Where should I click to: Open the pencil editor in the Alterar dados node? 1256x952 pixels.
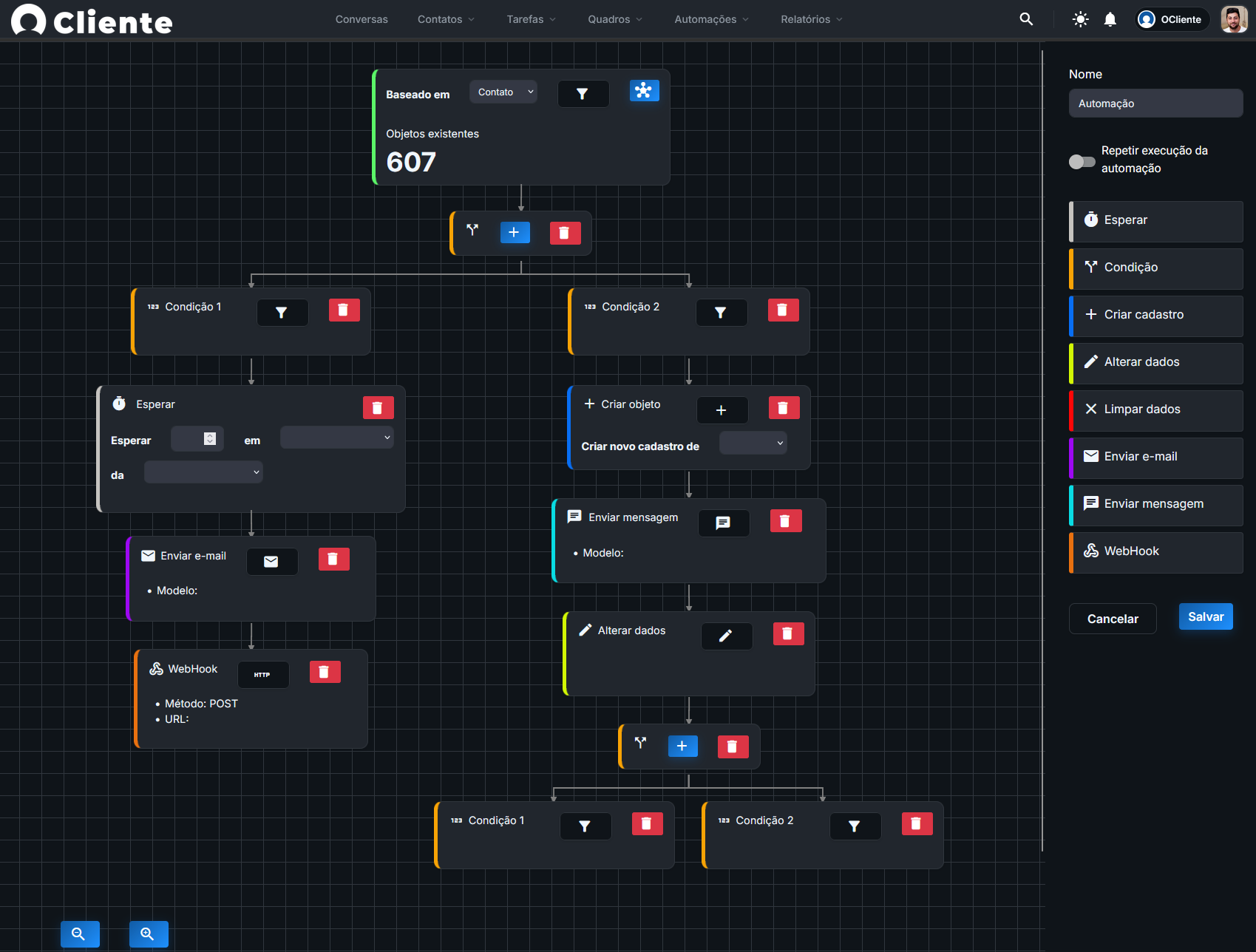727,636
